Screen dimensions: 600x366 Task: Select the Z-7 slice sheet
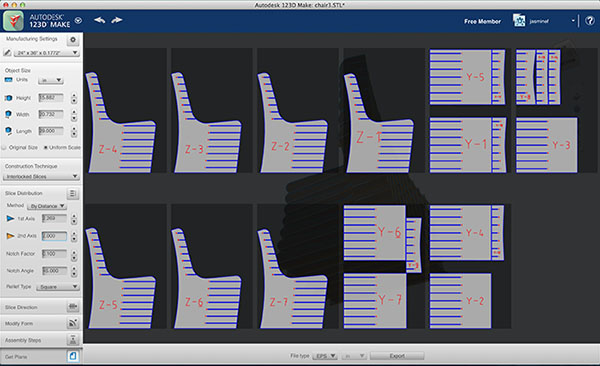297,266
